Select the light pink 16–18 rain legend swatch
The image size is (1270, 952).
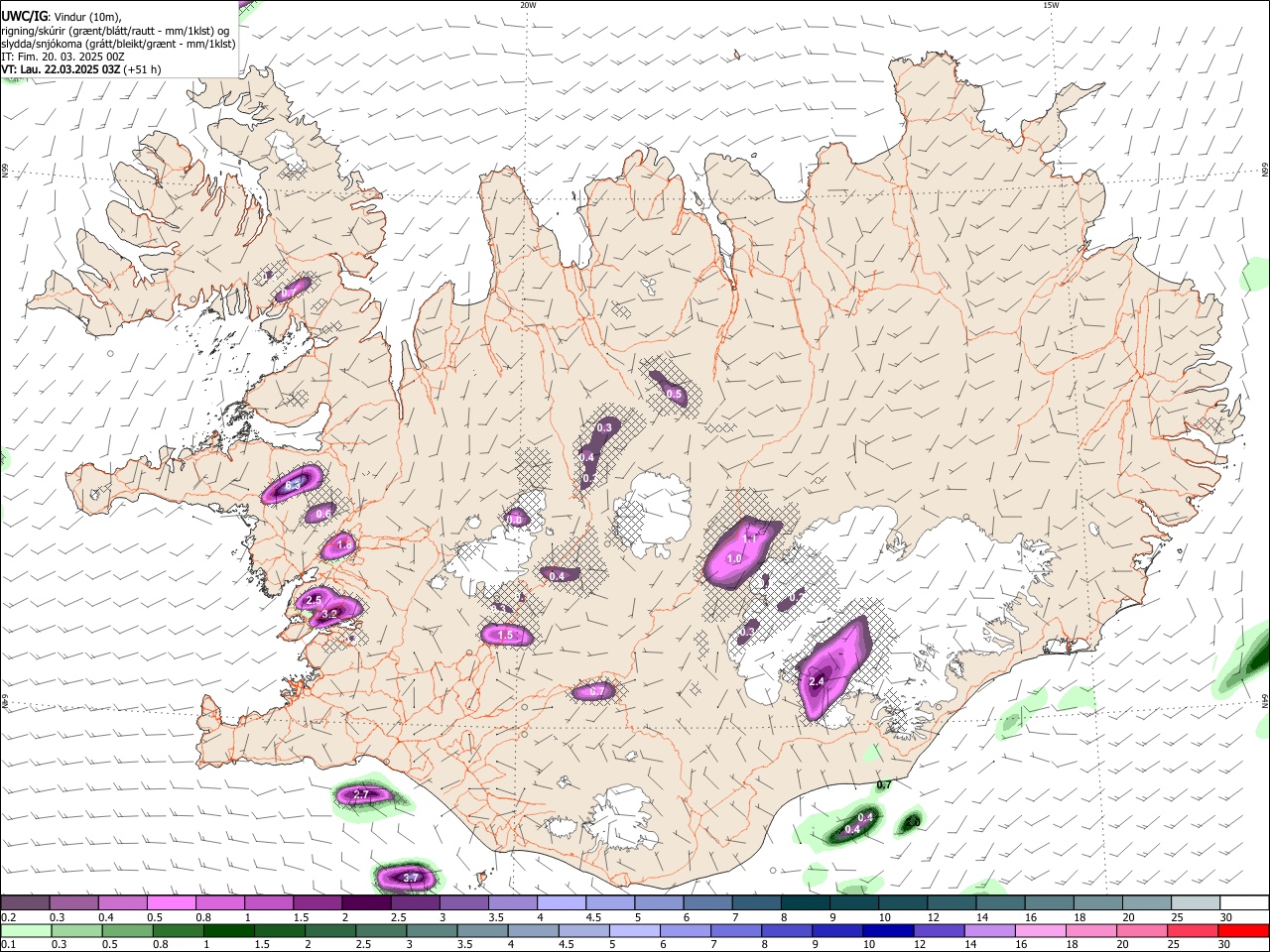coord(1041,931)
